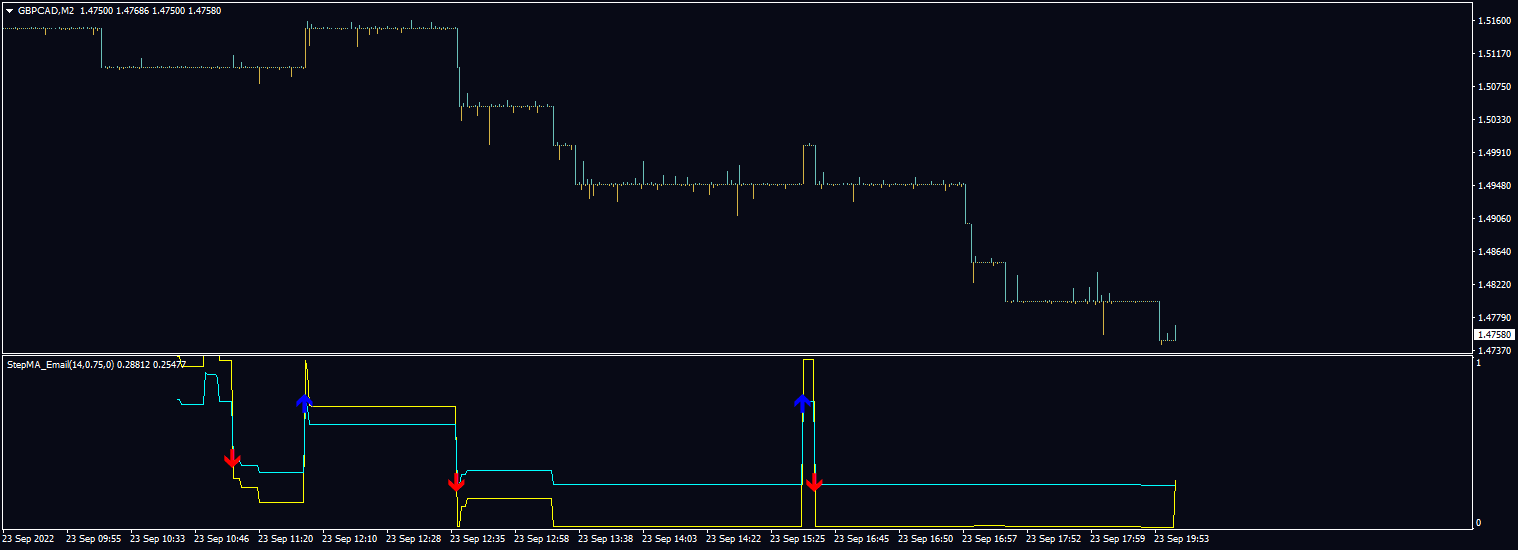1518x550 pixels.
Task: Click the 1.51170 price scale label
Action: pyautogui.click(x=1494, y=53)
